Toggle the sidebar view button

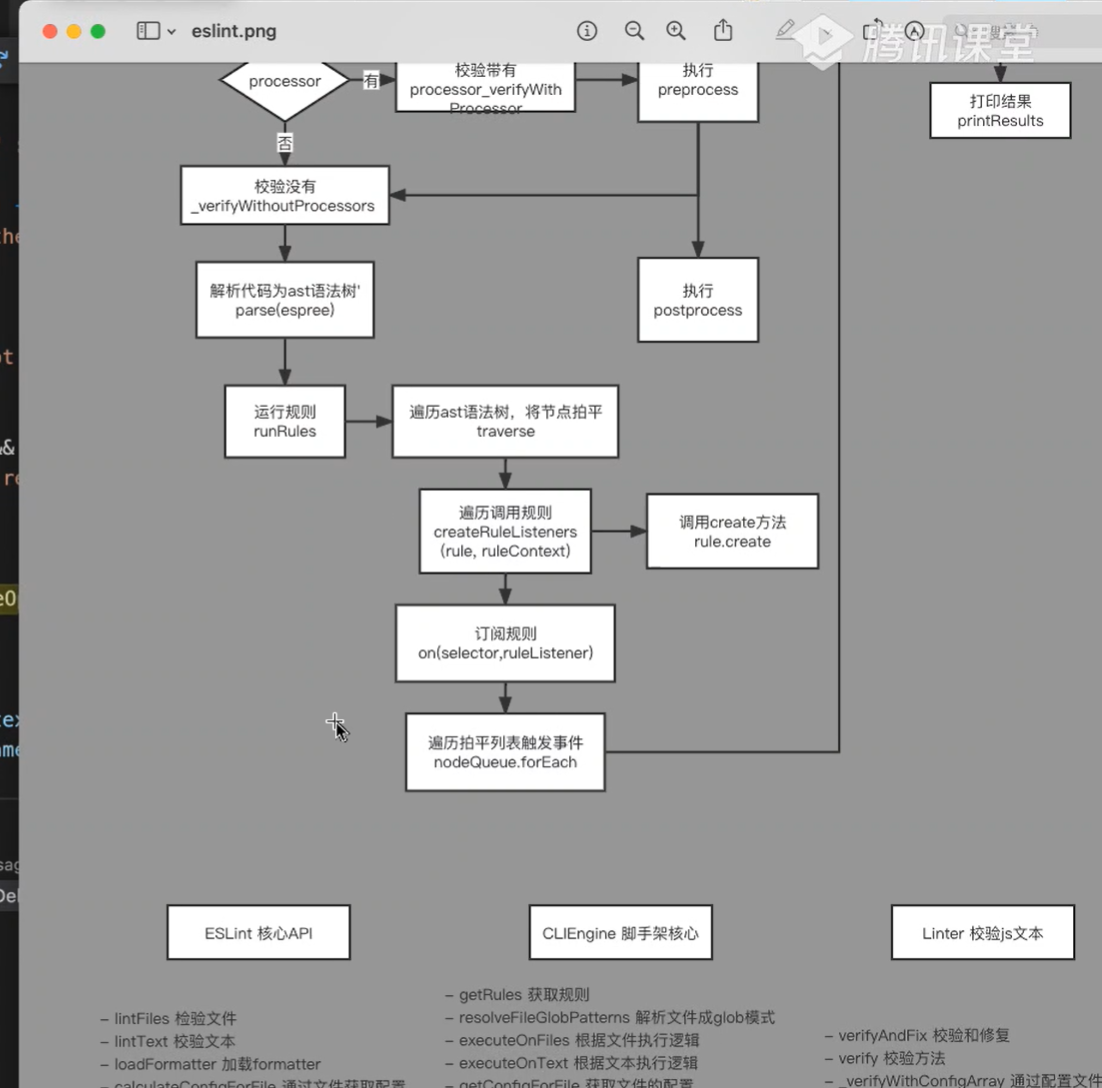coord(148,31)
